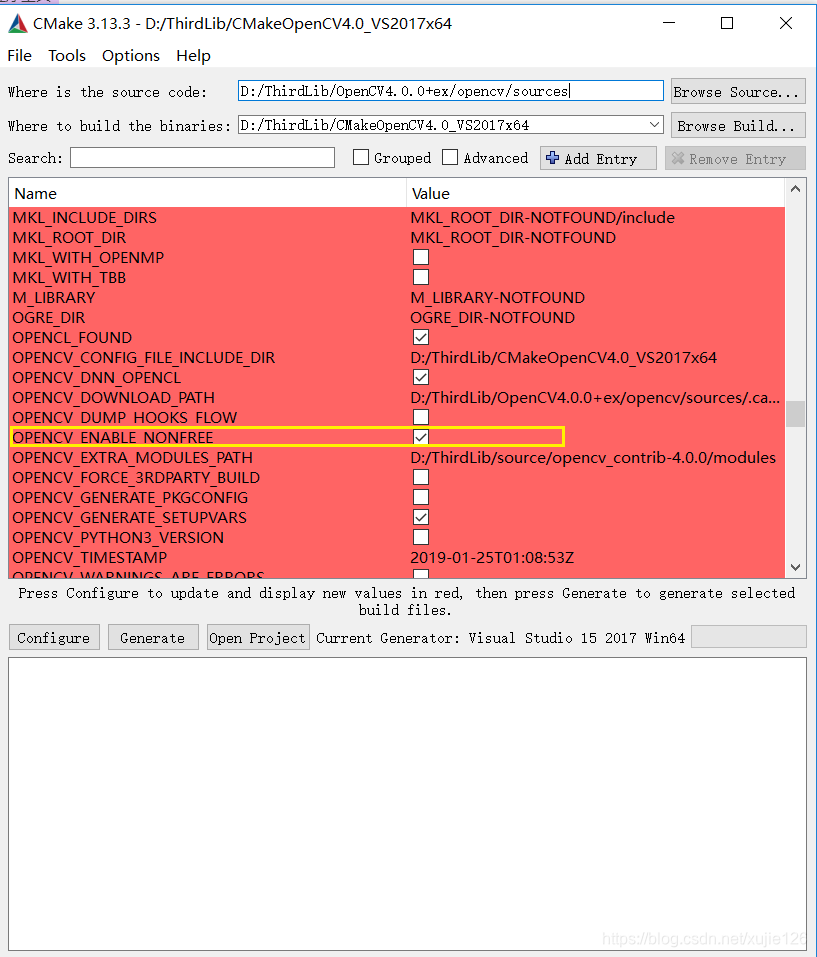Open the Options menu
Image resolution: width=817 pixels, height=957 pixels.
click(x=131, y=56)
